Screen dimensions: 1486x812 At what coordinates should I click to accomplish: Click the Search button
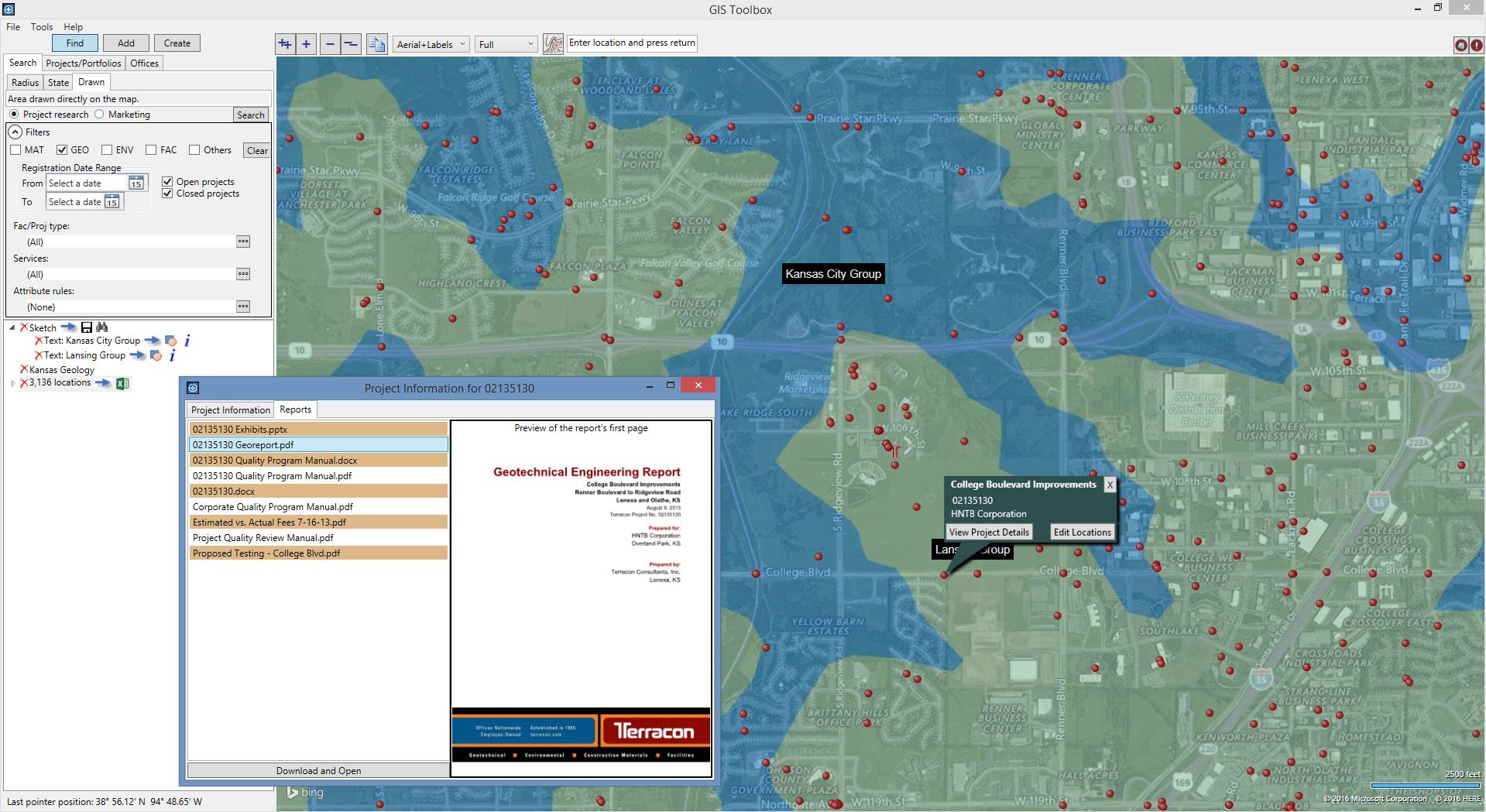(251, 115)
